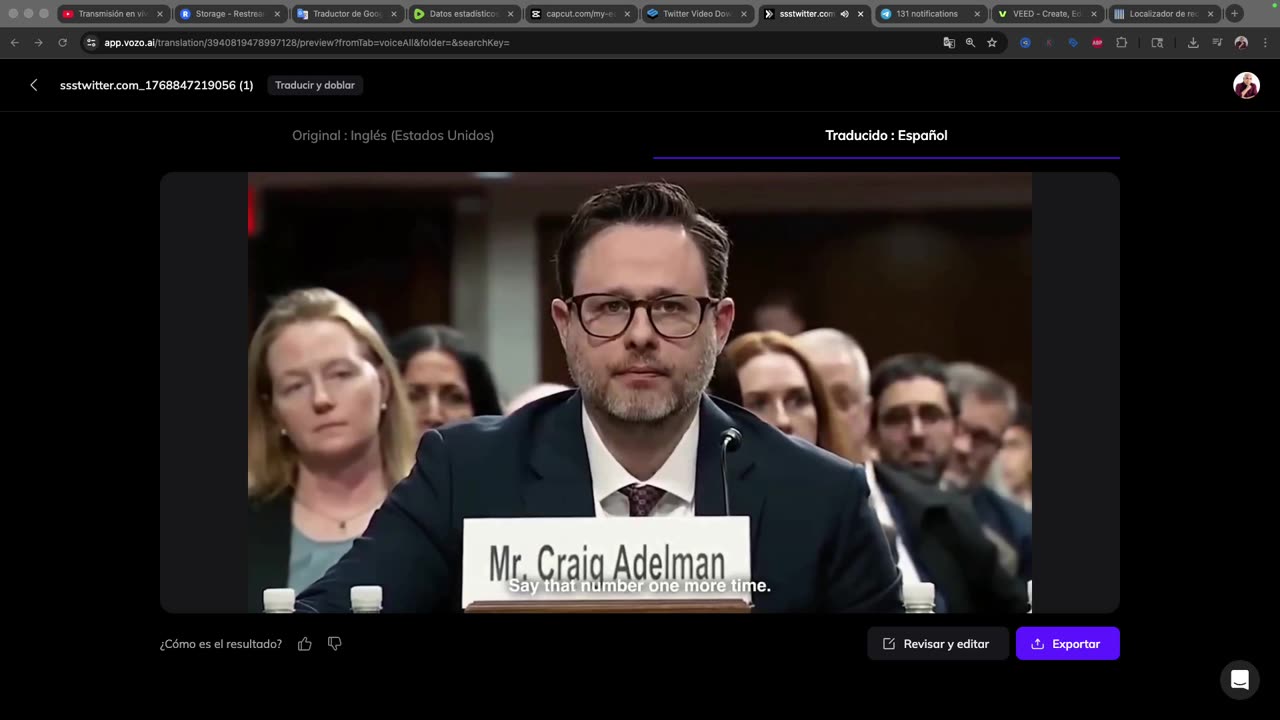Image resolution: width=1280 pixels, height=720 pixels.
Task: Open the media control playlist icon
Action: pos(1217,43)
